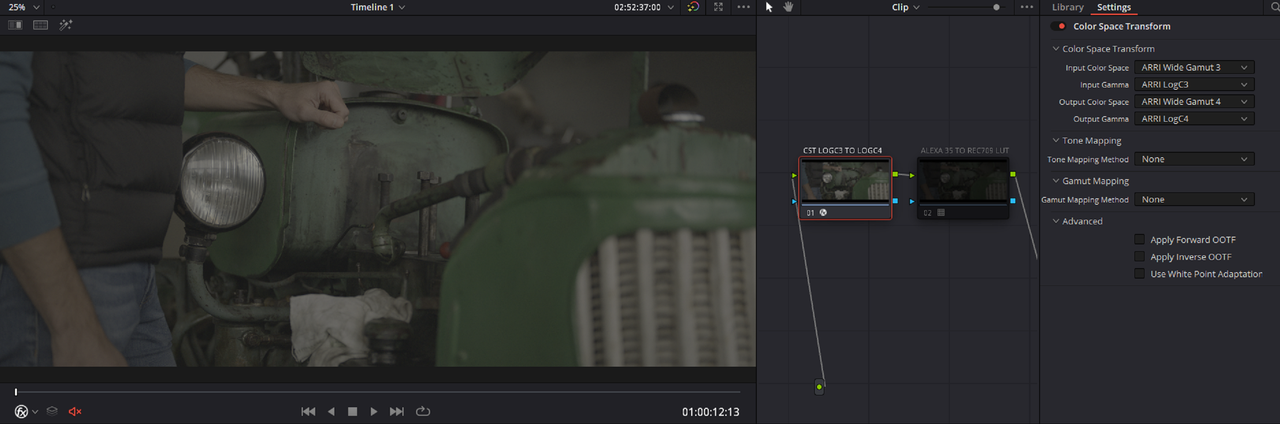Jump to last frame button
The image size is (1280, 424).
click(397, 411)
